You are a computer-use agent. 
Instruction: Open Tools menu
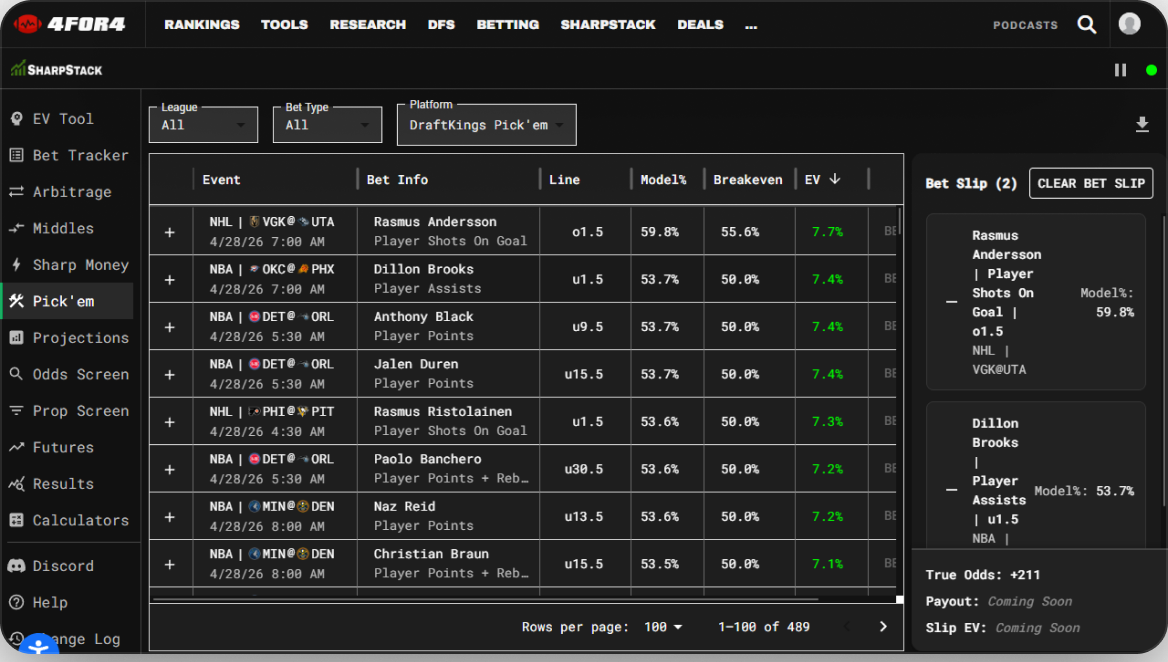coord(285,25)
